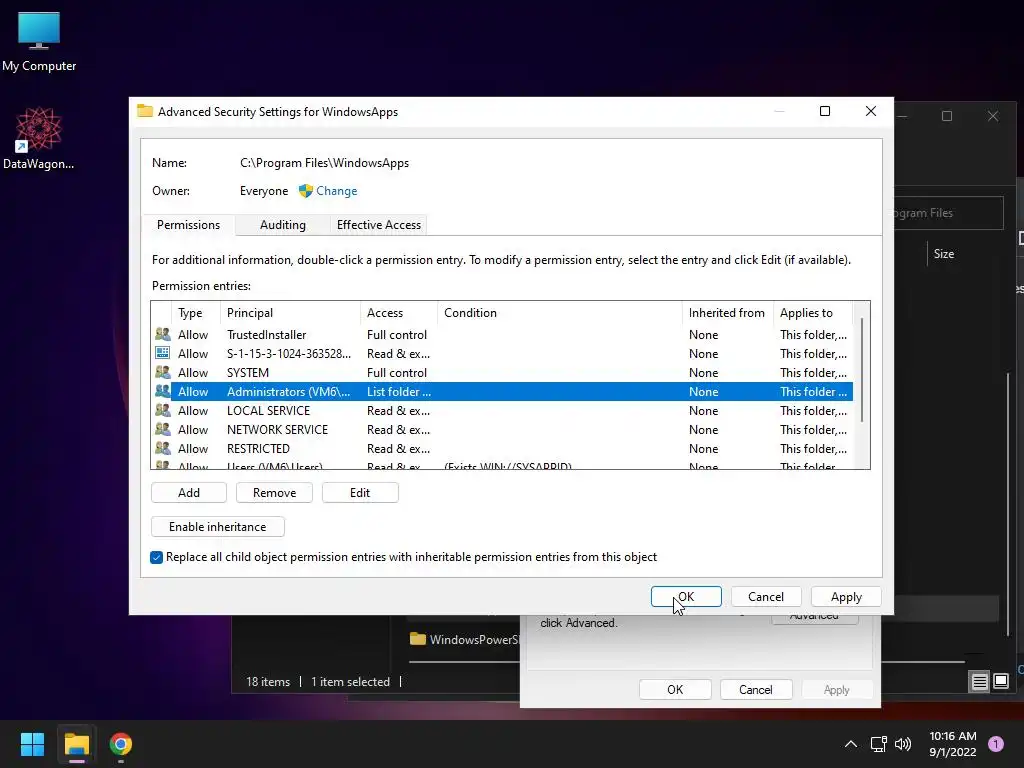Click the Change owner link
Image resolution: width=1024 pixels, height=768 pixels.
tap(336, 191)
